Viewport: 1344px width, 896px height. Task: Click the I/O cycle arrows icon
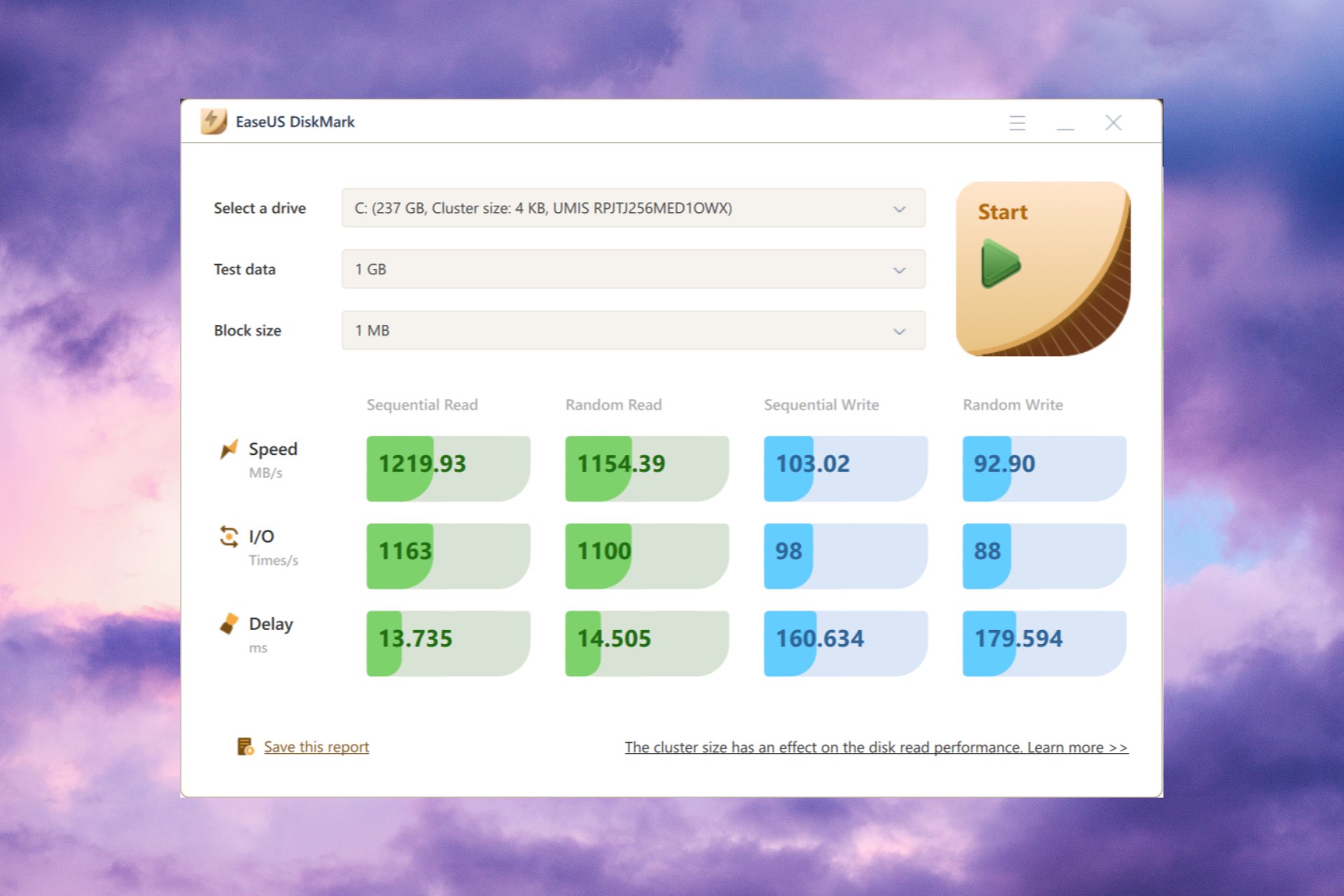click(x=229, y=537)
